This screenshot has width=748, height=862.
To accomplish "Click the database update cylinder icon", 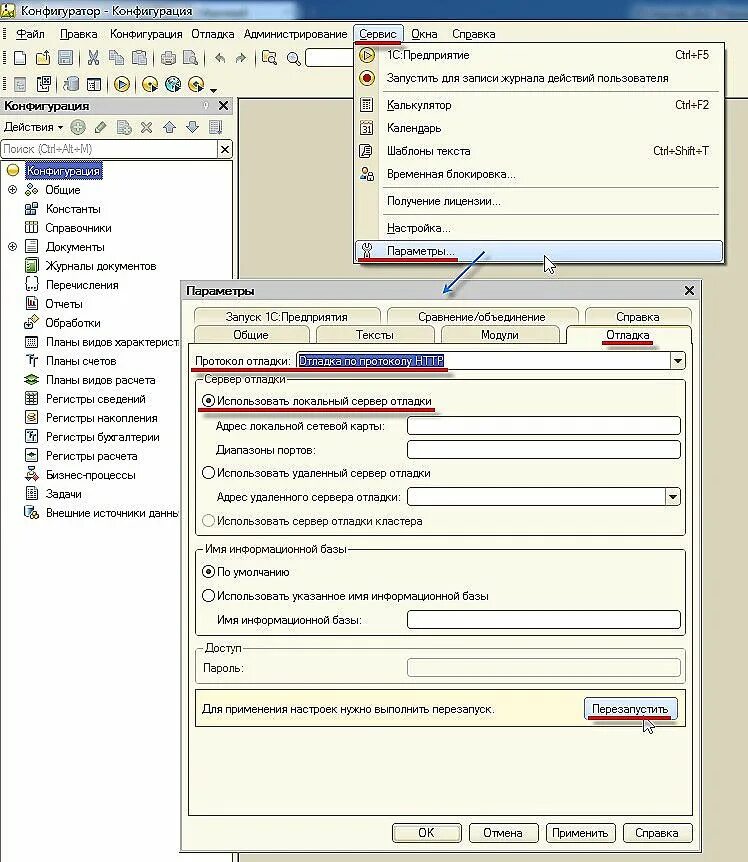I will pyautogui.click(x=70, y=84).
